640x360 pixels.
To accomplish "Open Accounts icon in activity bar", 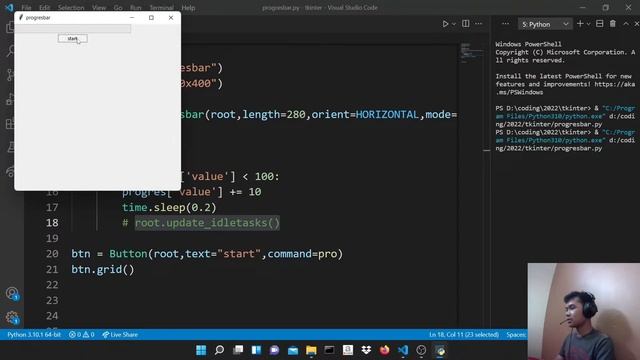I will [12, 293].
